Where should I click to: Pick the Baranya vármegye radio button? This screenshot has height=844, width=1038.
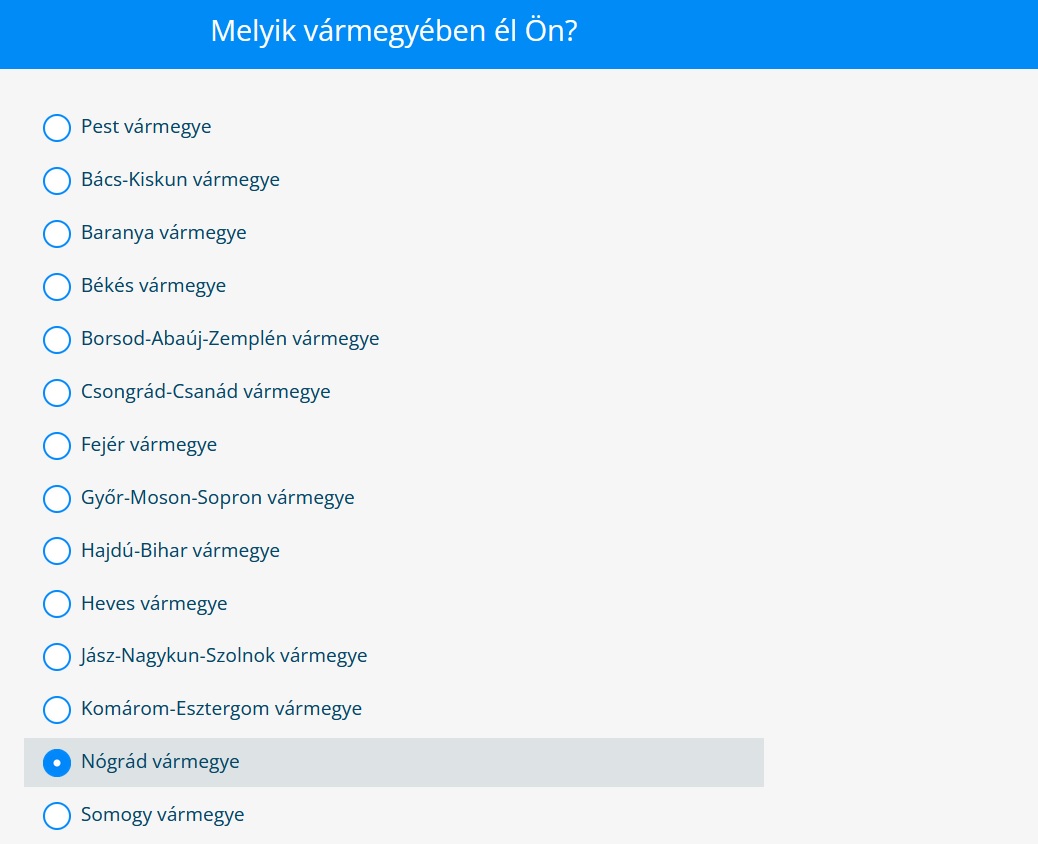click(57, 234)
